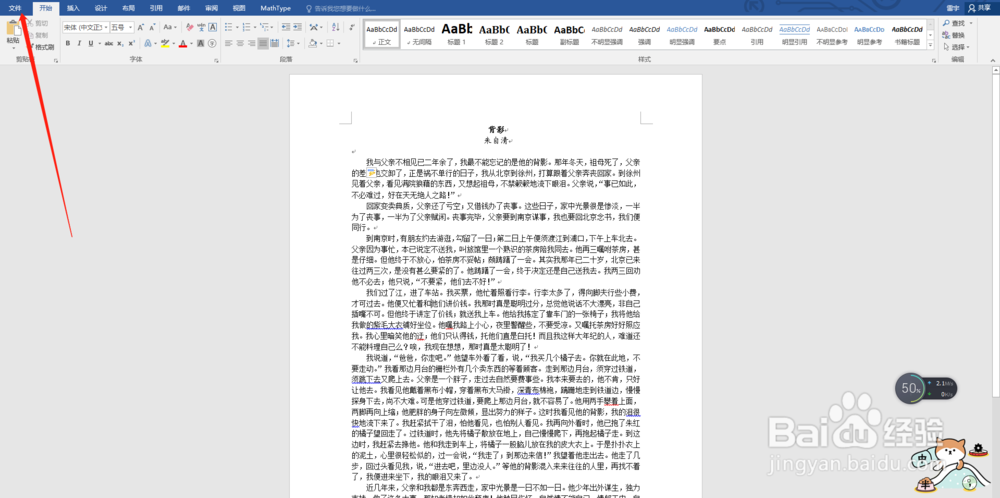Switch to the References (引用) tab
Screen dimensions: 1000x498
point(156,8)
